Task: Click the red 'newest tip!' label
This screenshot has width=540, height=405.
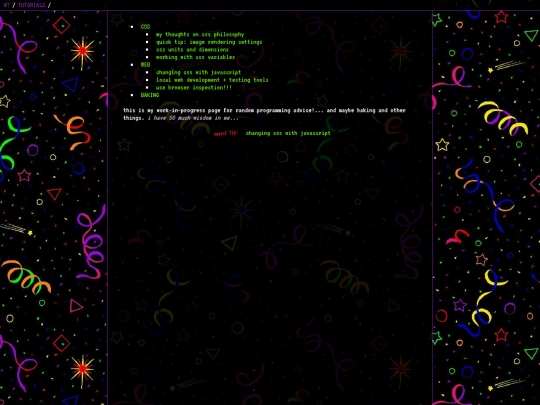Action: (226, 133)
